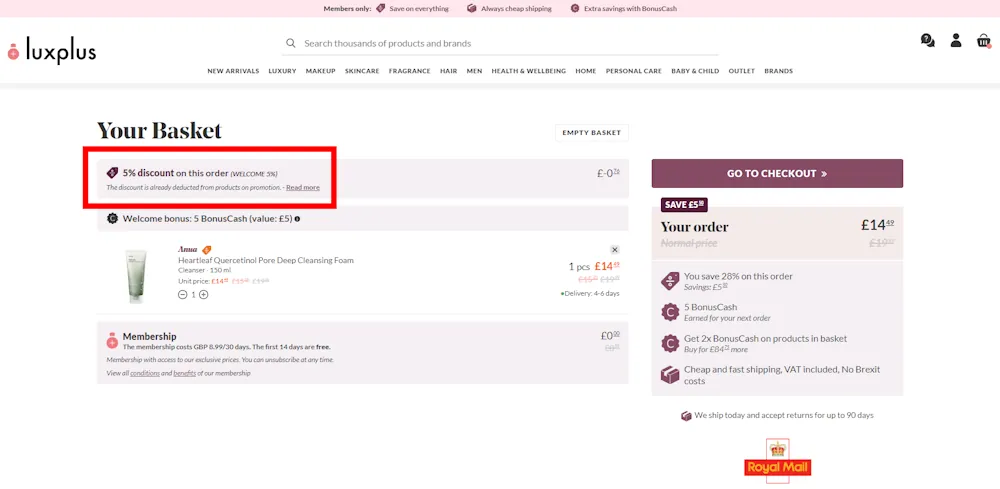Click the SAVE £5 badge
1000x489 pixels.
pos(684,205)
